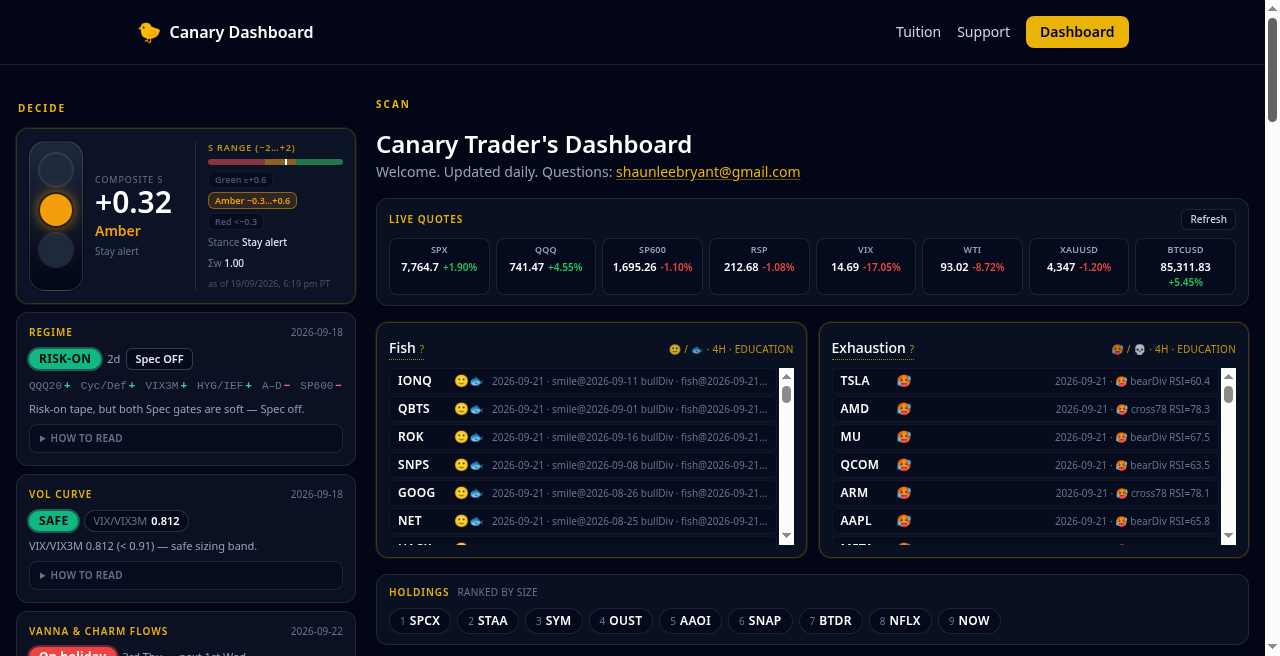Open the SPX quote card
The height and width of the screenshot is (656, 1280).
click(439, 267)
